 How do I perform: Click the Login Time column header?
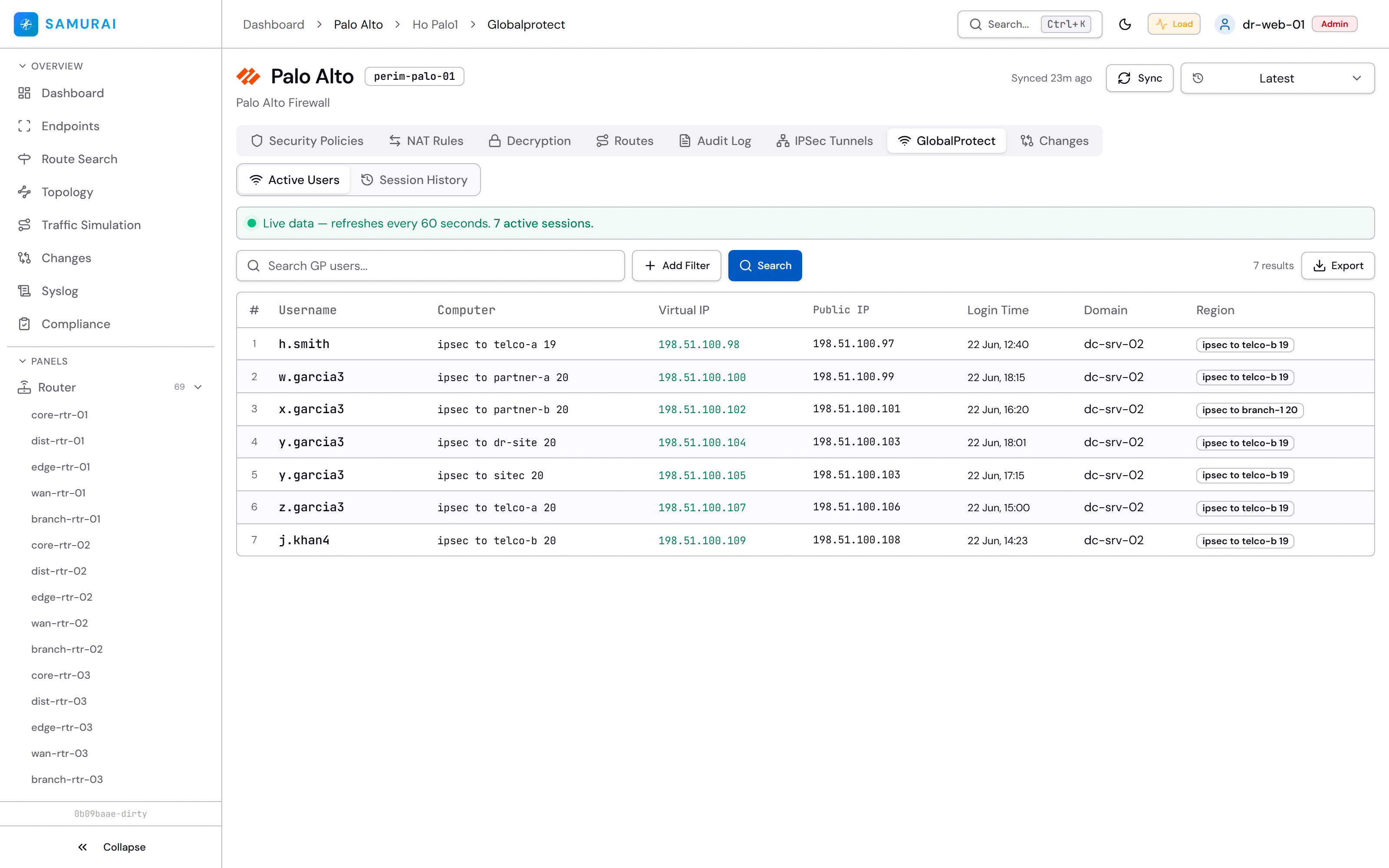click(x=997, y=310)
